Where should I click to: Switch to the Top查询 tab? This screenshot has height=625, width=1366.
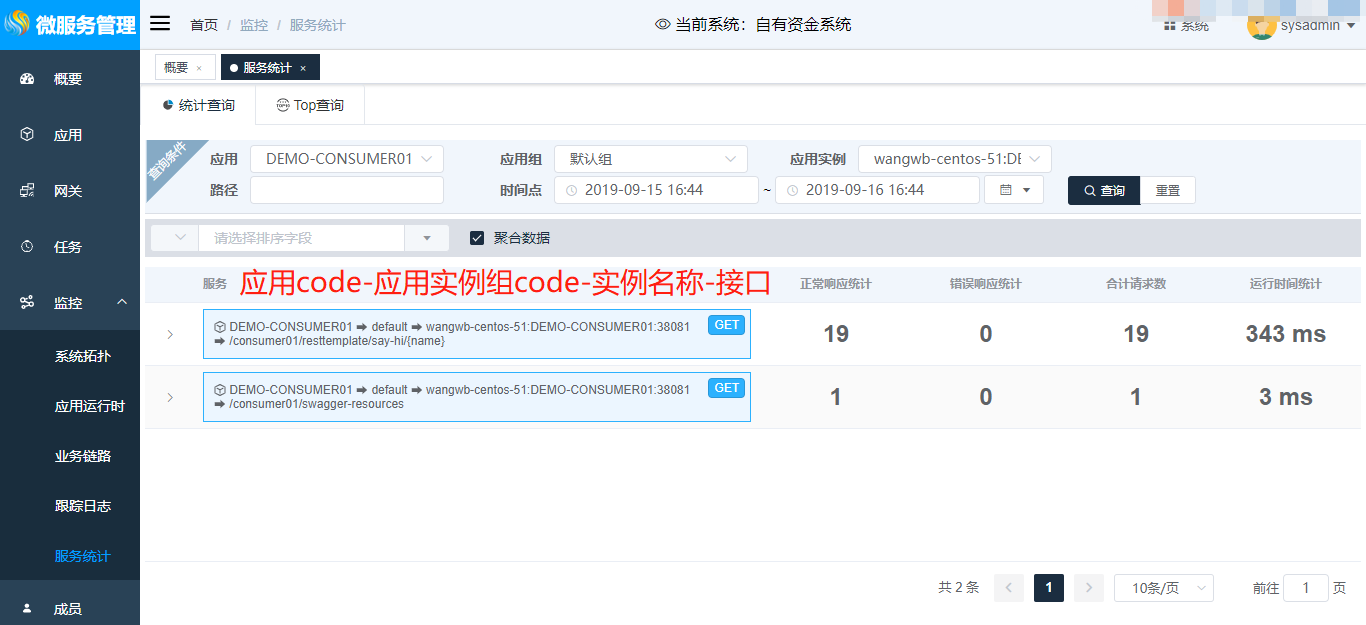point(310,105)
